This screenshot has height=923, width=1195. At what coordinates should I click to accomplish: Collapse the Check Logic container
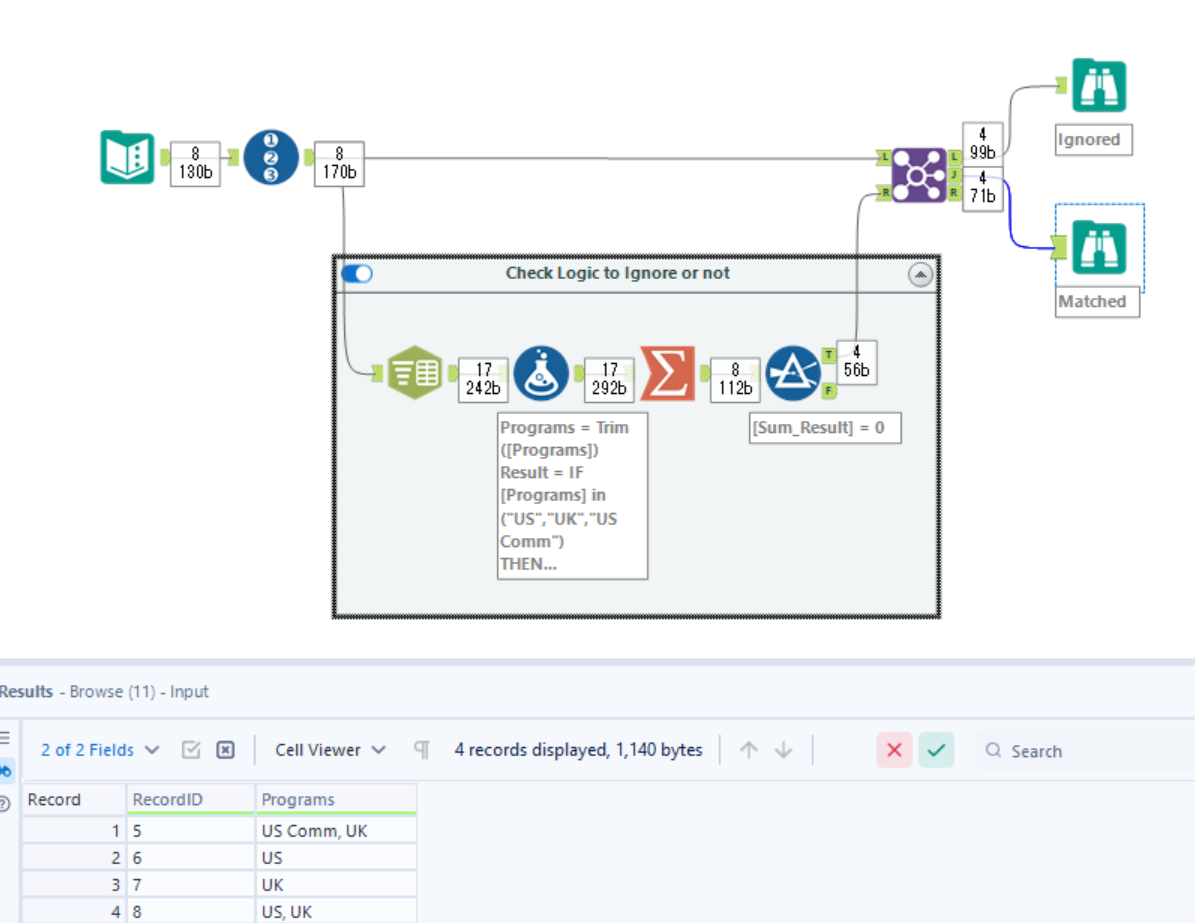coord(920,274)
